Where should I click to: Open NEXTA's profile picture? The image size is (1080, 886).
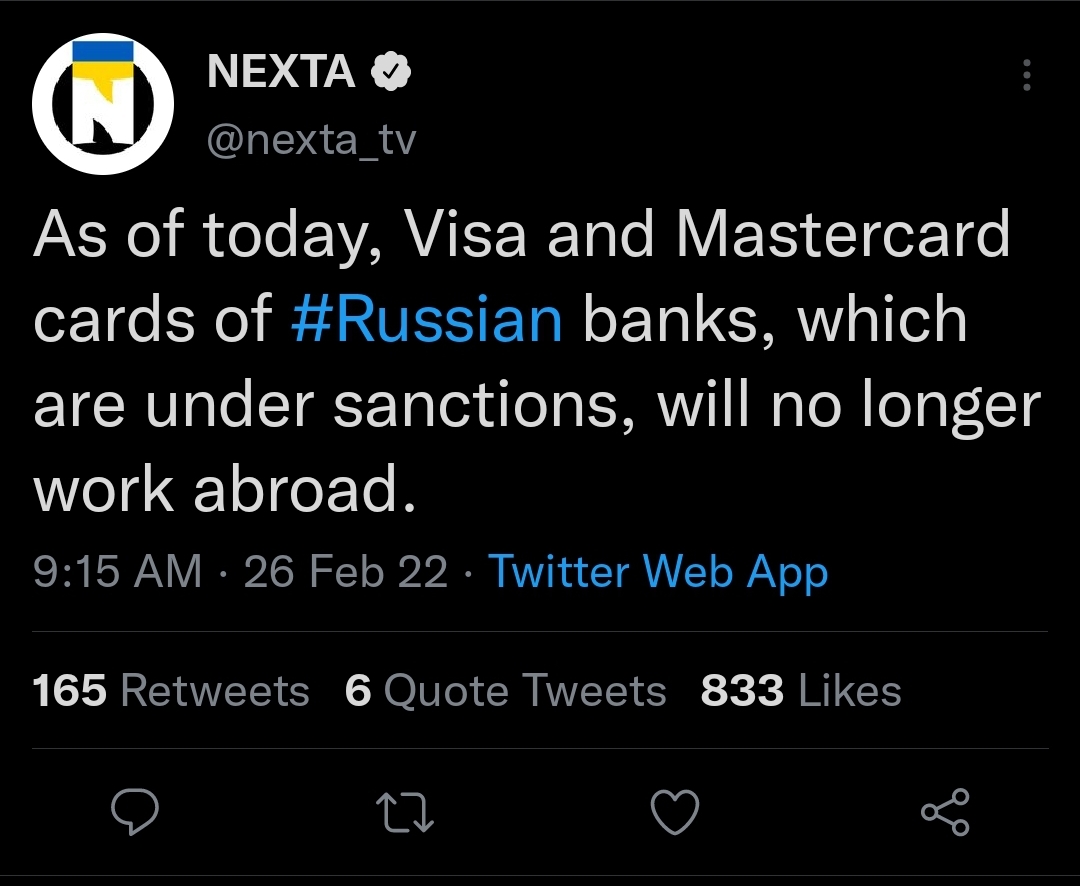[x=103, y=104]
